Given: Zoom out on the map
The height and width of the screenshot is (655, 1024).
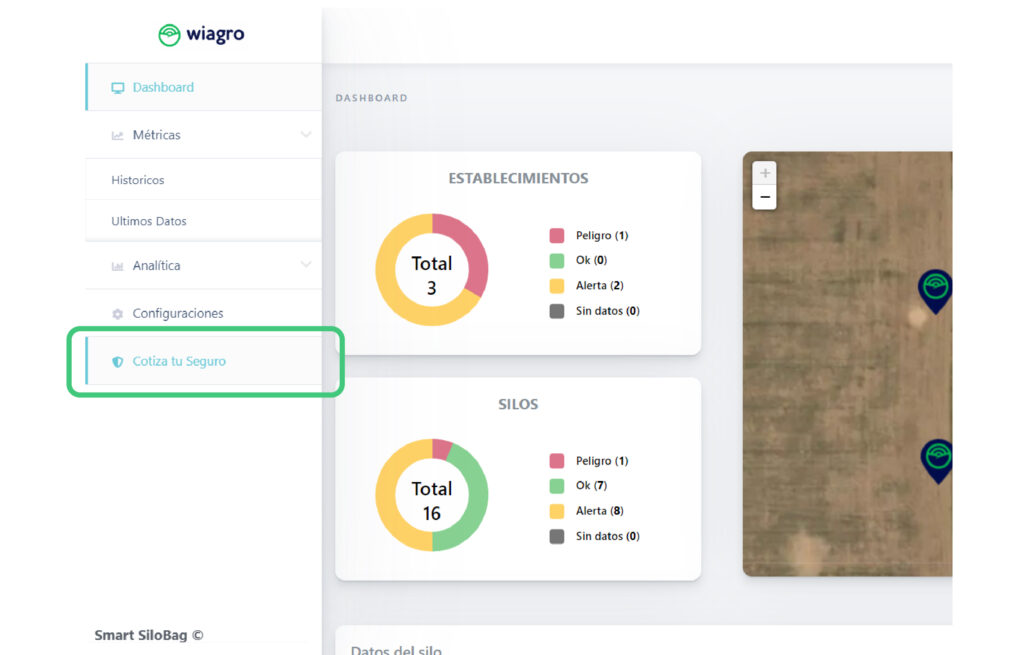Looking at the screenshot, I should (765, 197).
